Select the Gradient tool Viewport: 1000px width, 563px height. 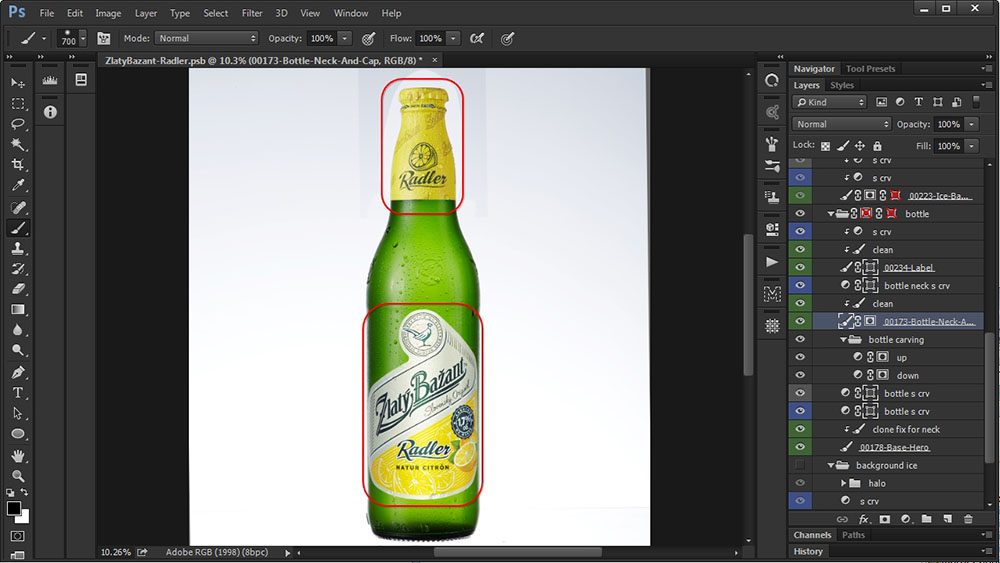tap(18, 309)
